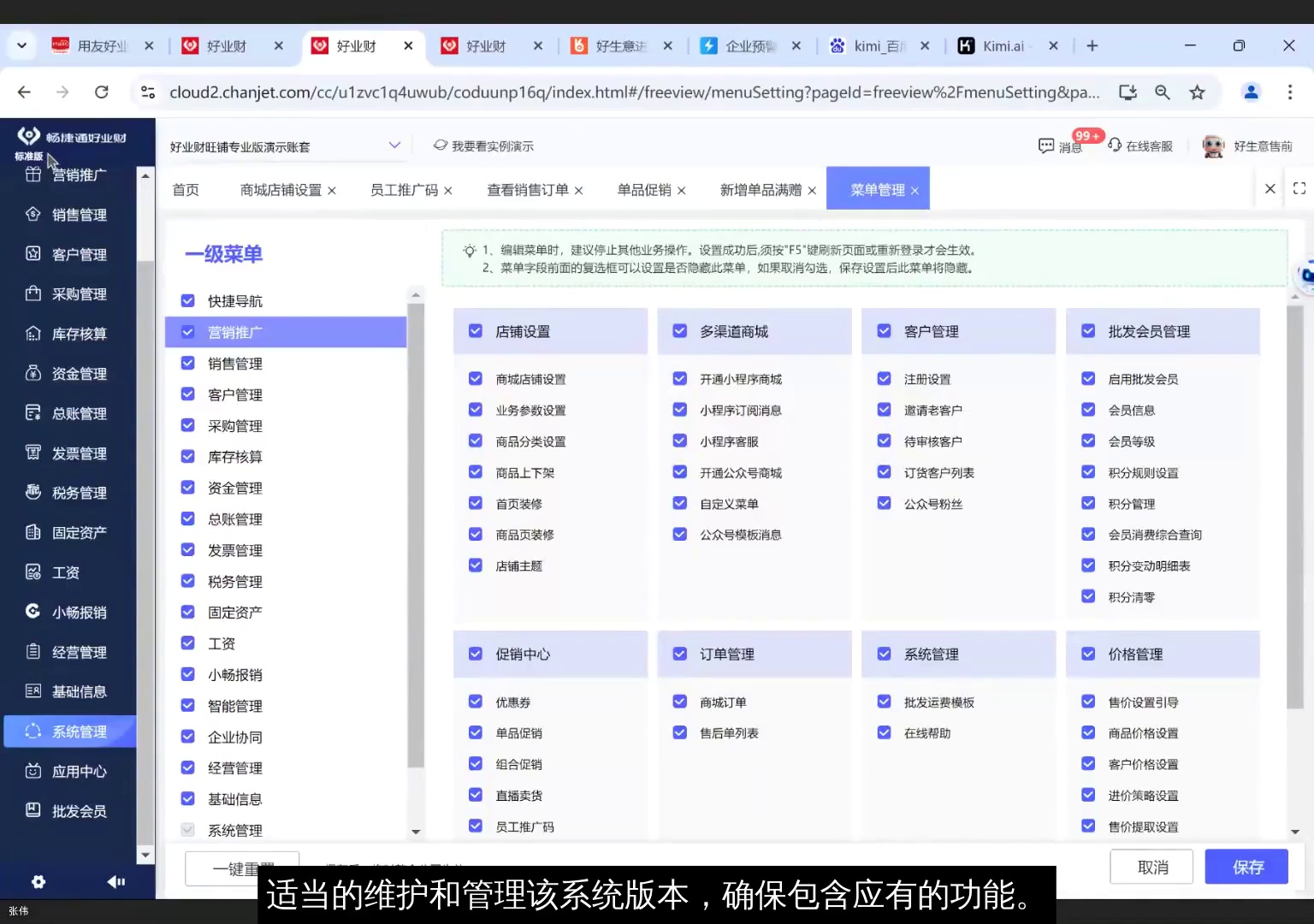Open the 资金管理 sidebar module
Viewport: 1314px width, 924px height.
click(x=69, y=373)
